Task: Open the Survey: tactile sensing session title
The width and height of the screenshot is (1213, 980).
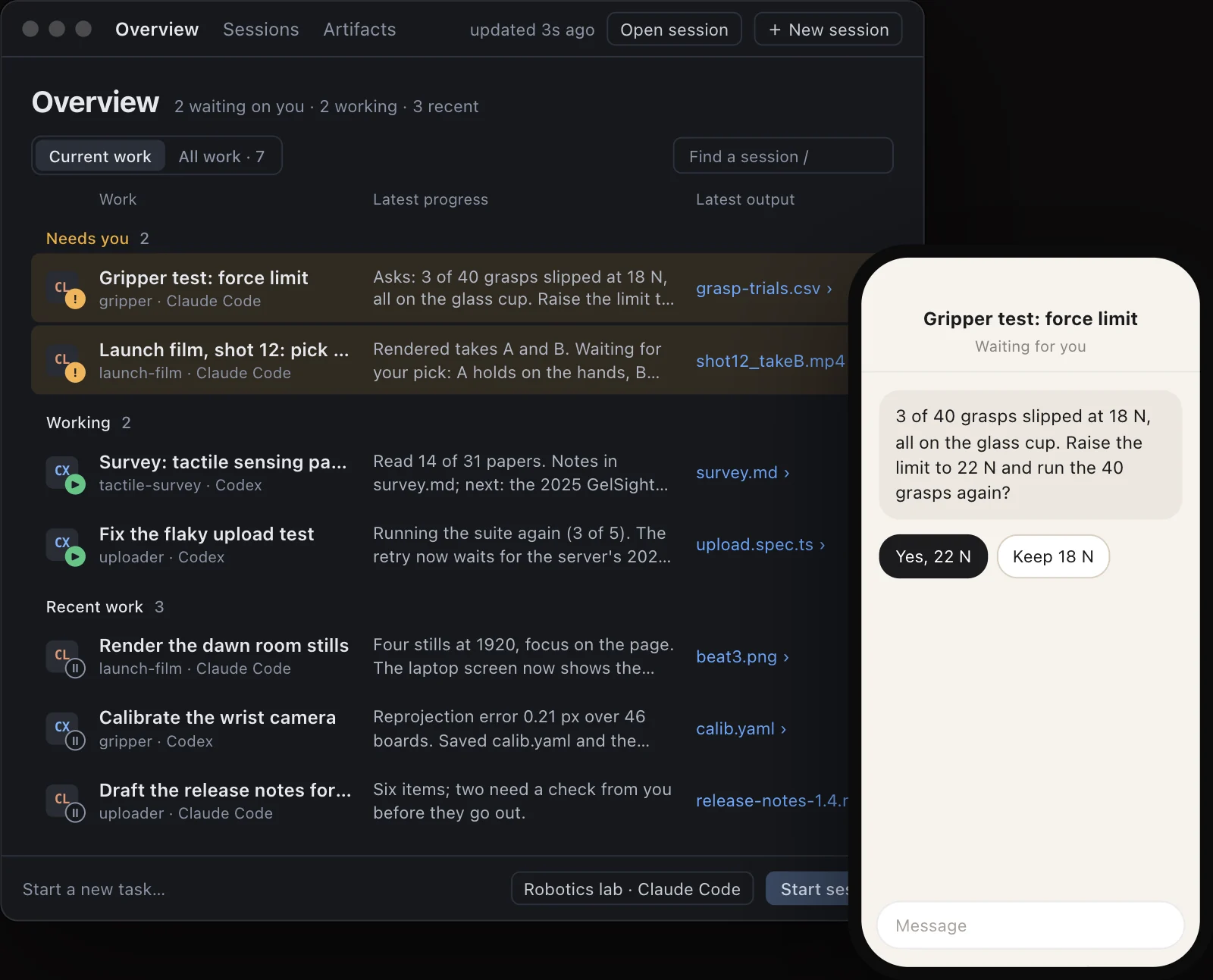Action: pos(223,462)
